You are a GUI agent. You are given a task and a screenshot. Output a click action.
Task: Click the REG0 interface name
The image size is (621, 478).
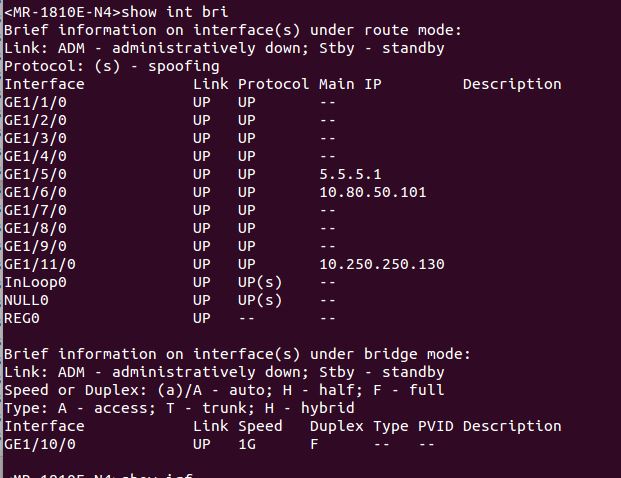click(22, 318)
